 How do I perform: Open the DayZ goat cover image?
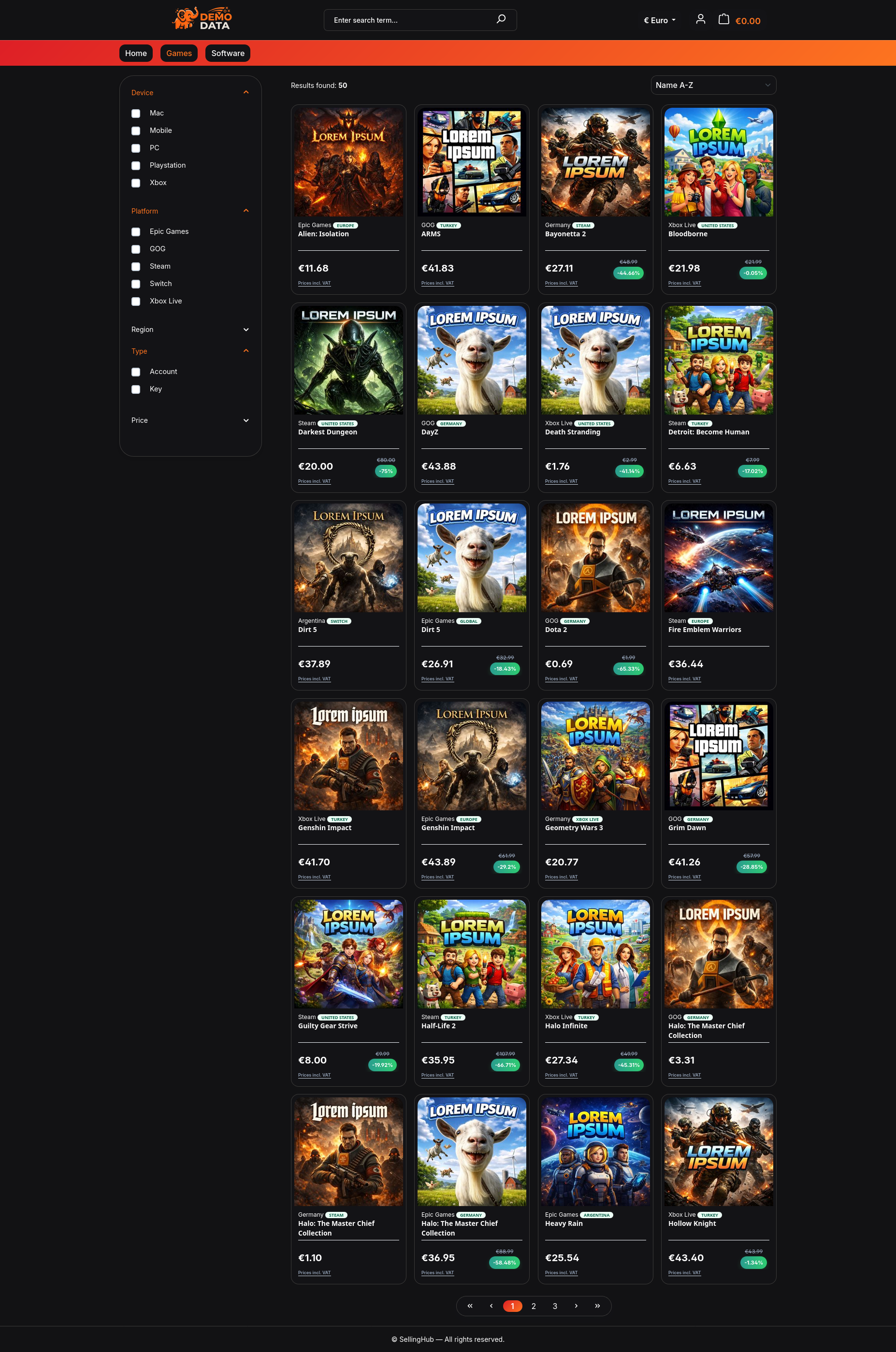[x=472, y=360]
